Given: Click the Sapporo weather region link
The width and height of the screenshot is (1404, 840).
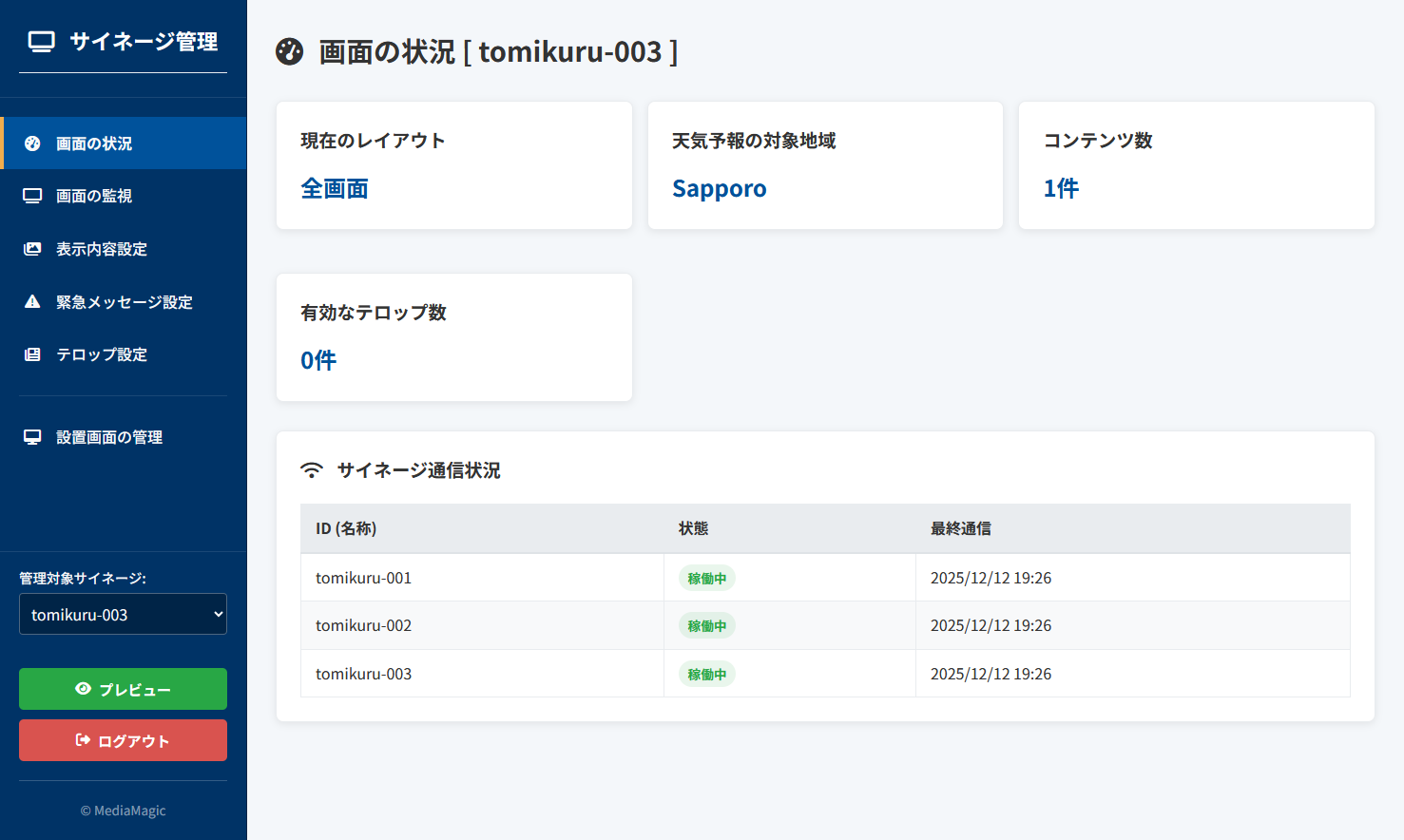Looking at the screenshot, I should pyautogui.click(x=719, y=188).
